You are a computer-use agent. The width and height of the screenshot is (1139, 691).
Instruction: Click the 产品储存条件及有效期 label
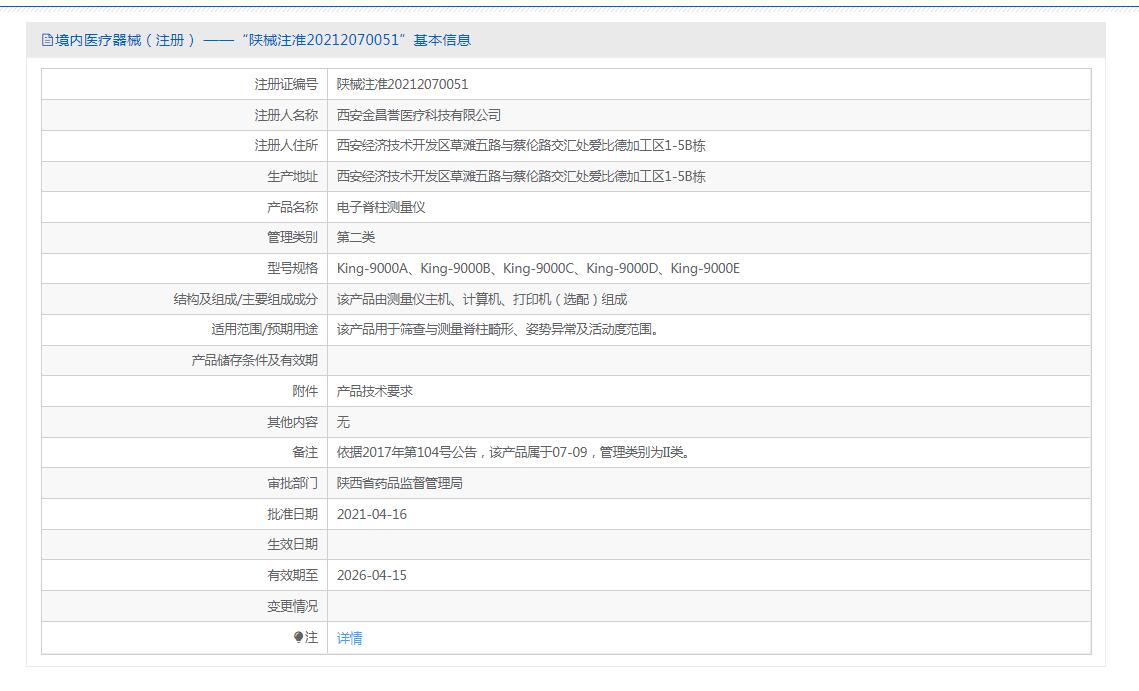pyautogui.click(x=255, y=360)
